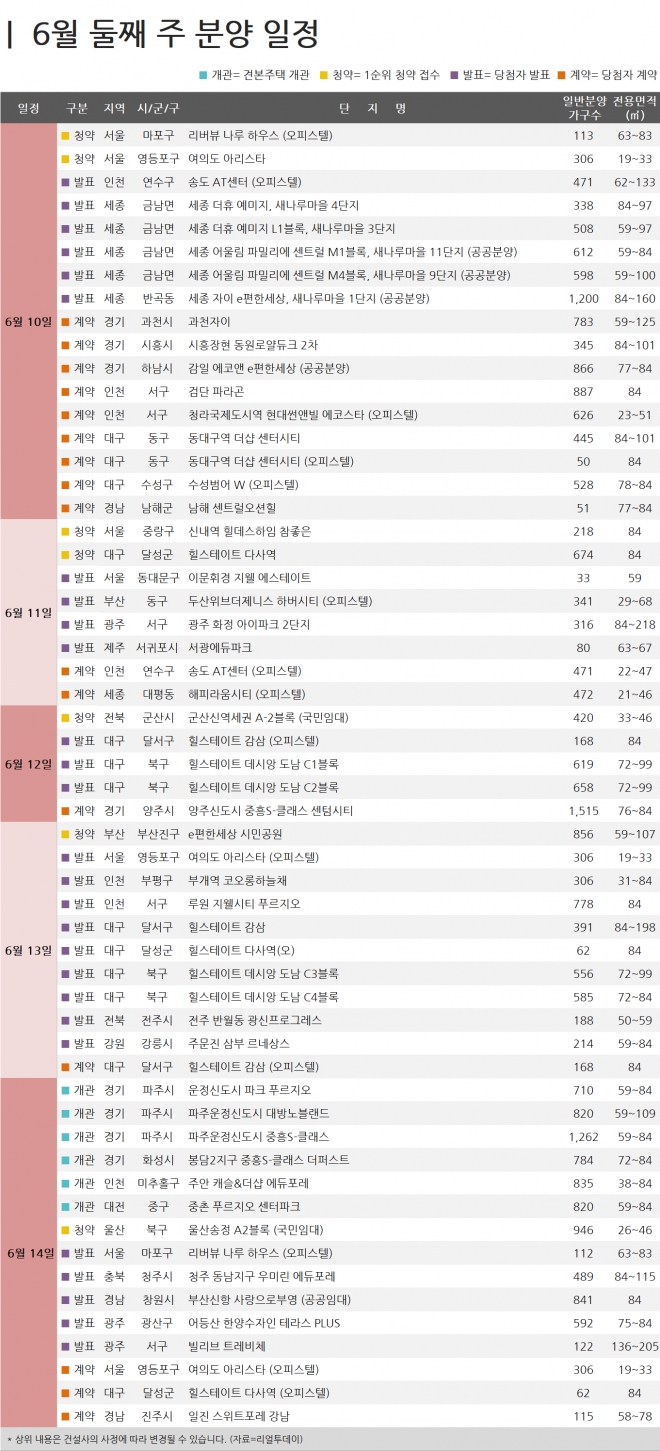
Task: Click the orange 계약 legend square
Action: tap(563, 75)
